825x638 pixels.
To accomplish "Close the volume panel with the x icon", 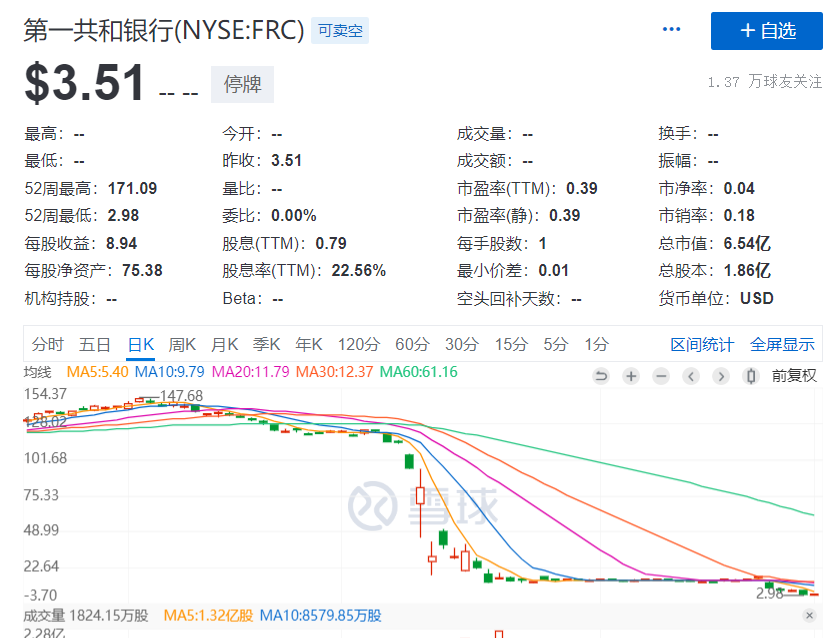I will [809, 615].
